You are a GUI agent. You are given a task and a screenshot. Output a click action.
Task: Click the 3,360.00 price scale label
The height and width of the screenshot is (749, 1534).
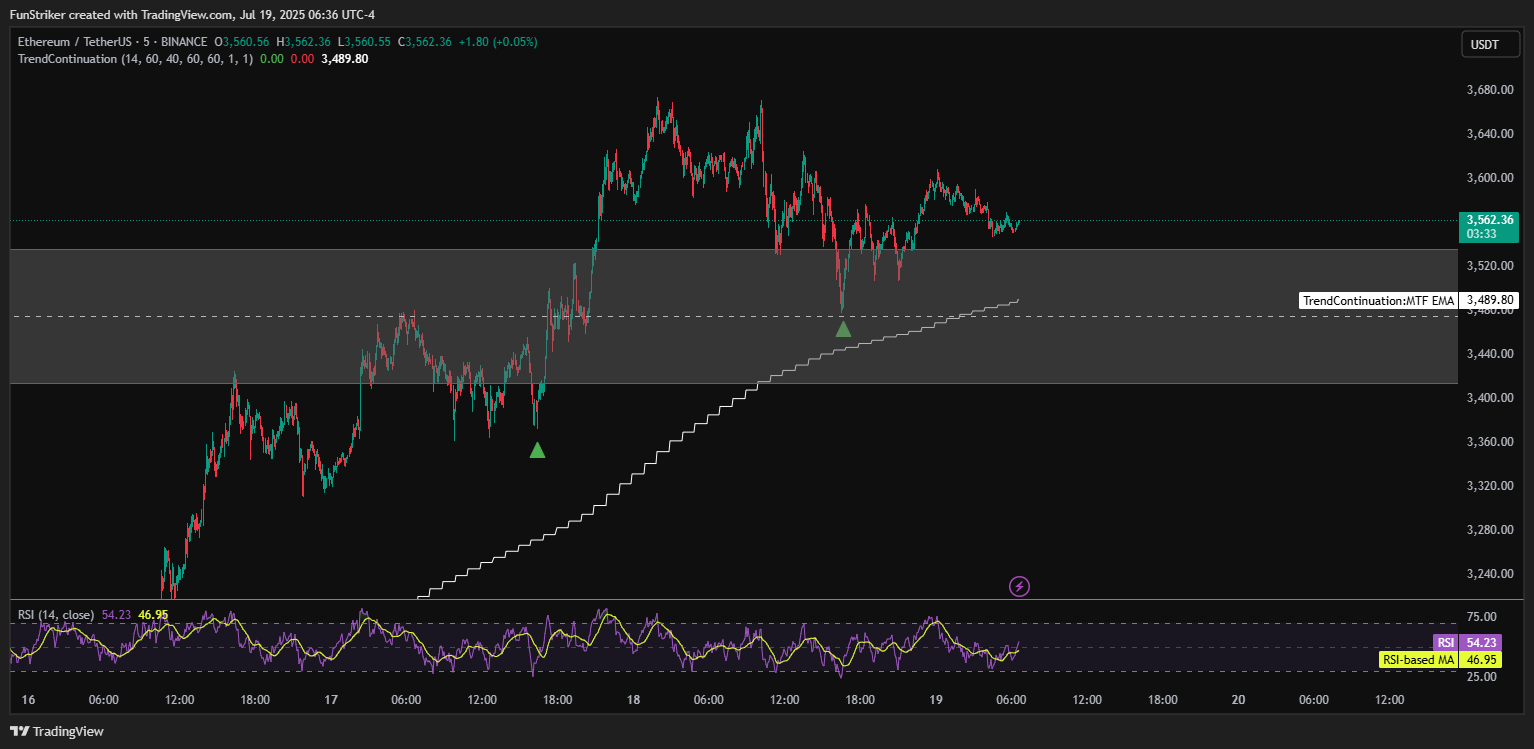[x=1489, y=442]
